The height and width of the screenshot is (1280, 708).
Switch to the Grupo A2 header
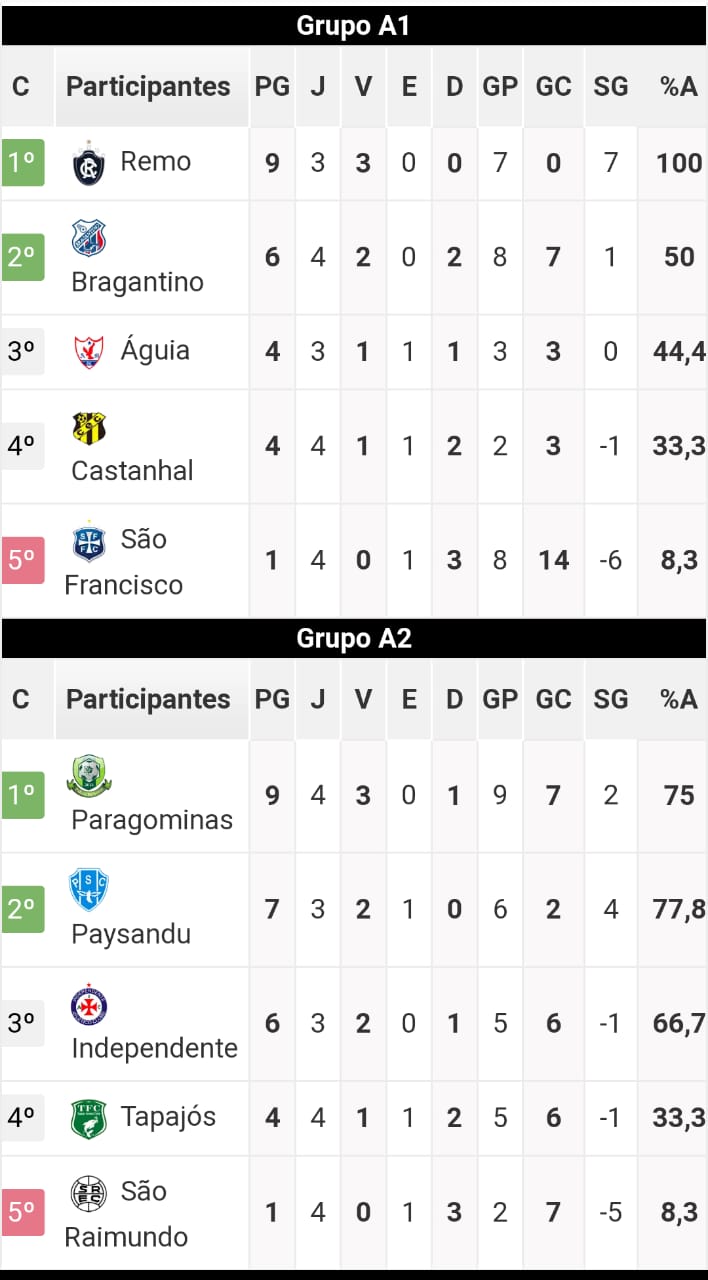point(354,639)
